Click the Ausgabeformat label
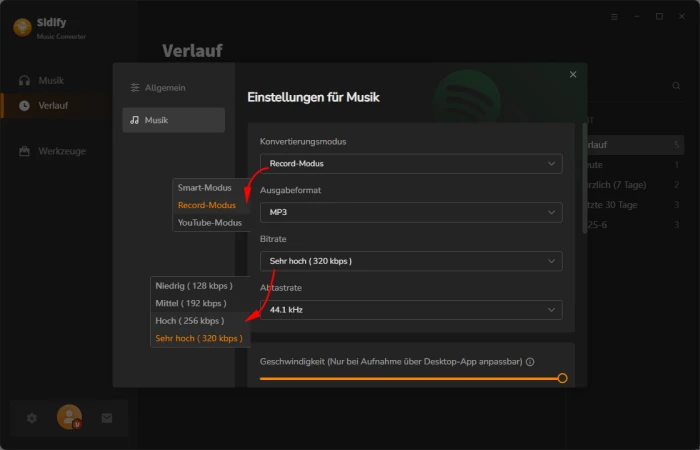Screen dimensions: 700x450 click(x=291, y=190)
